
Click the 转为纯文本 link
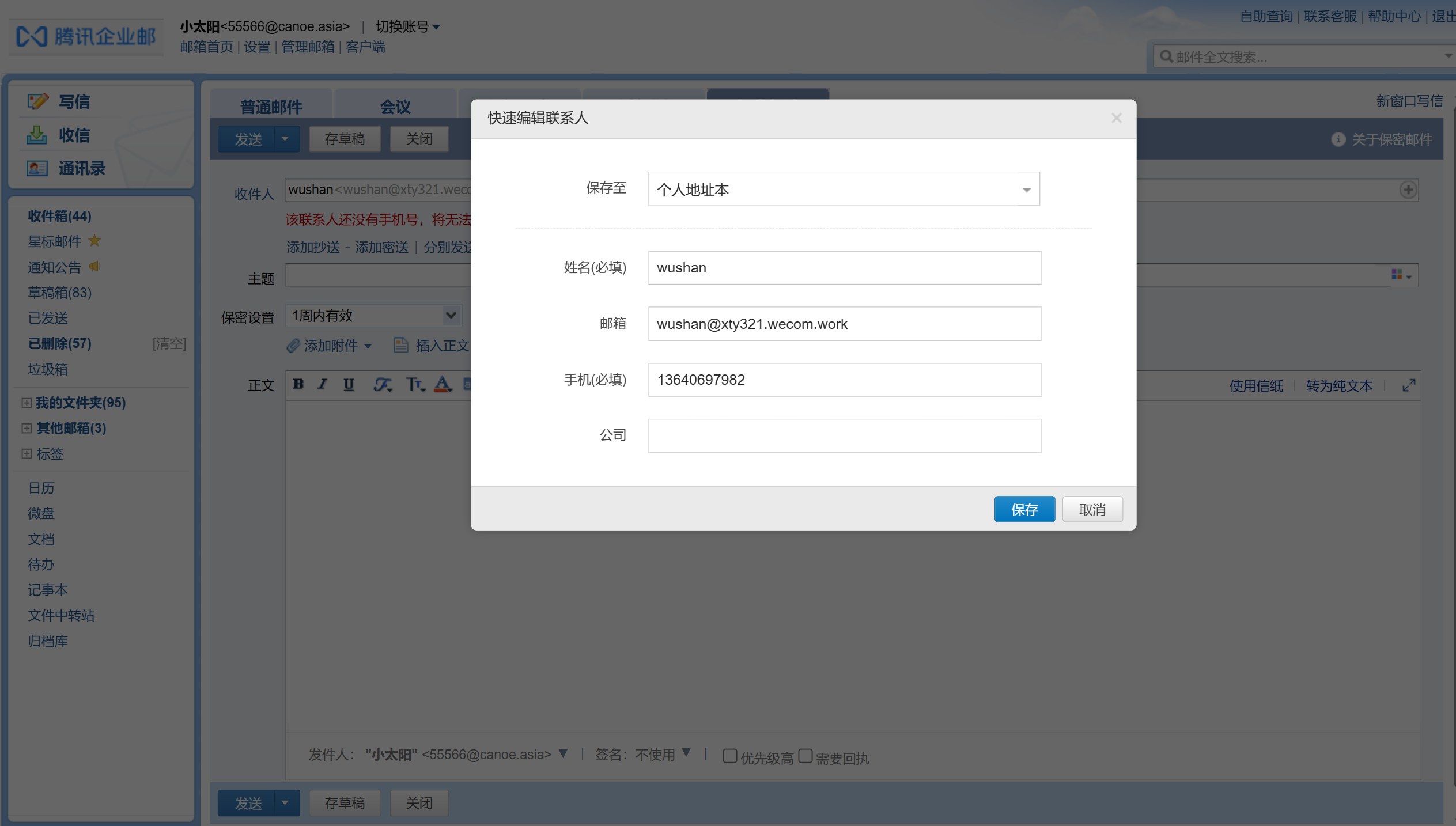[1339, 385]
